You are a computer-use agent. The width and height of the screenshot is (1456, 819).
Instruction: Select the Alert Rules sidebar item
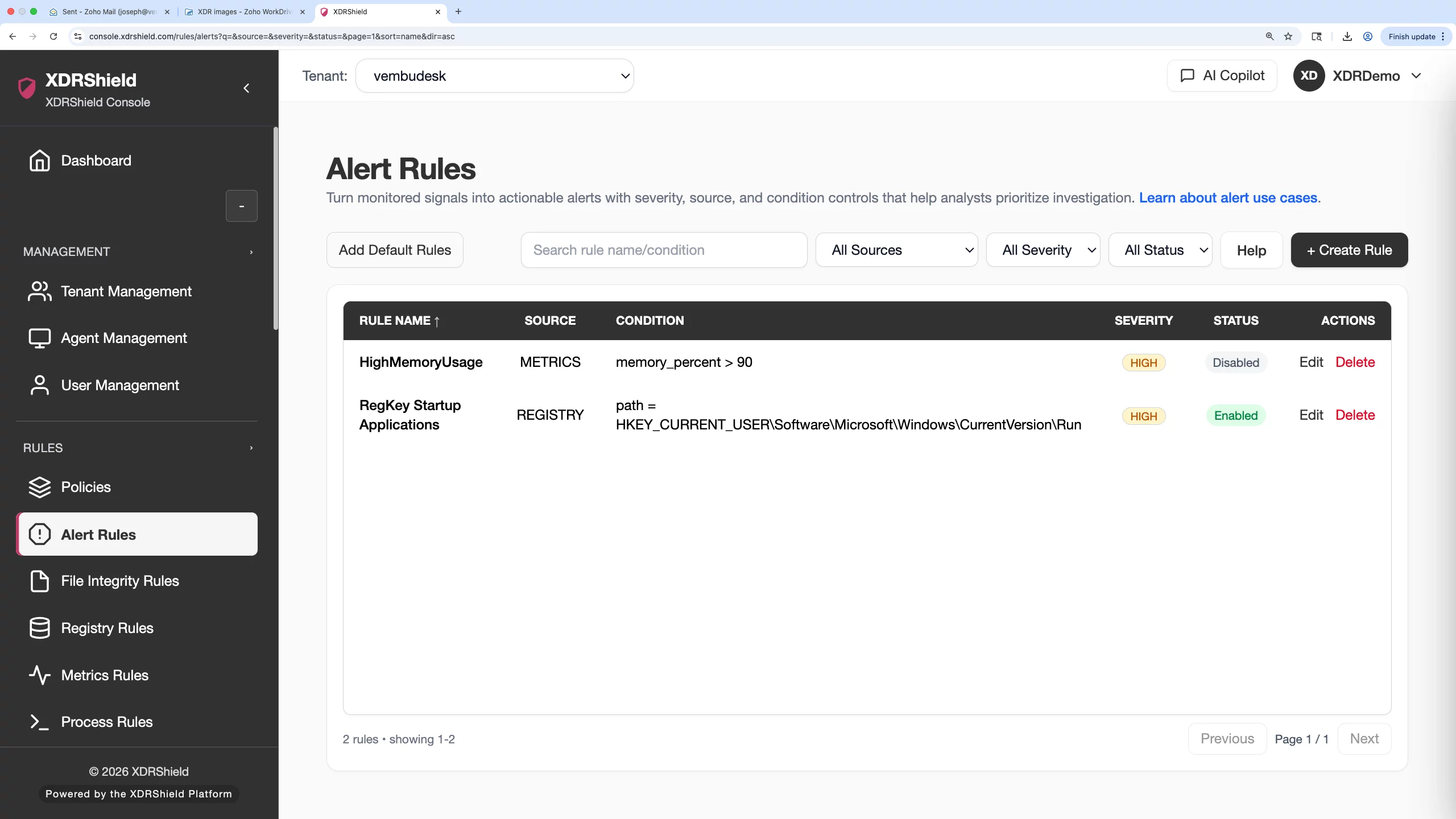click(x=136, y=534)
